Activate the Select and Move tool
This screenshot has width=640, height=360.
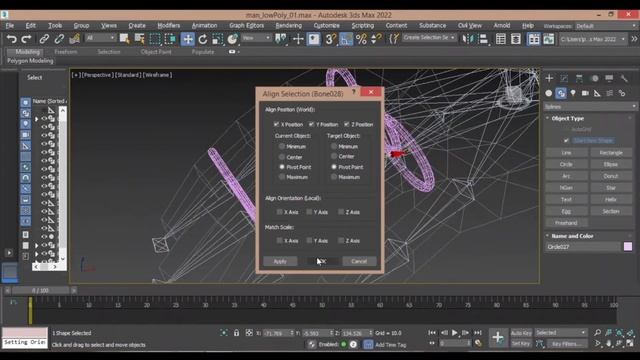[188, 39]
